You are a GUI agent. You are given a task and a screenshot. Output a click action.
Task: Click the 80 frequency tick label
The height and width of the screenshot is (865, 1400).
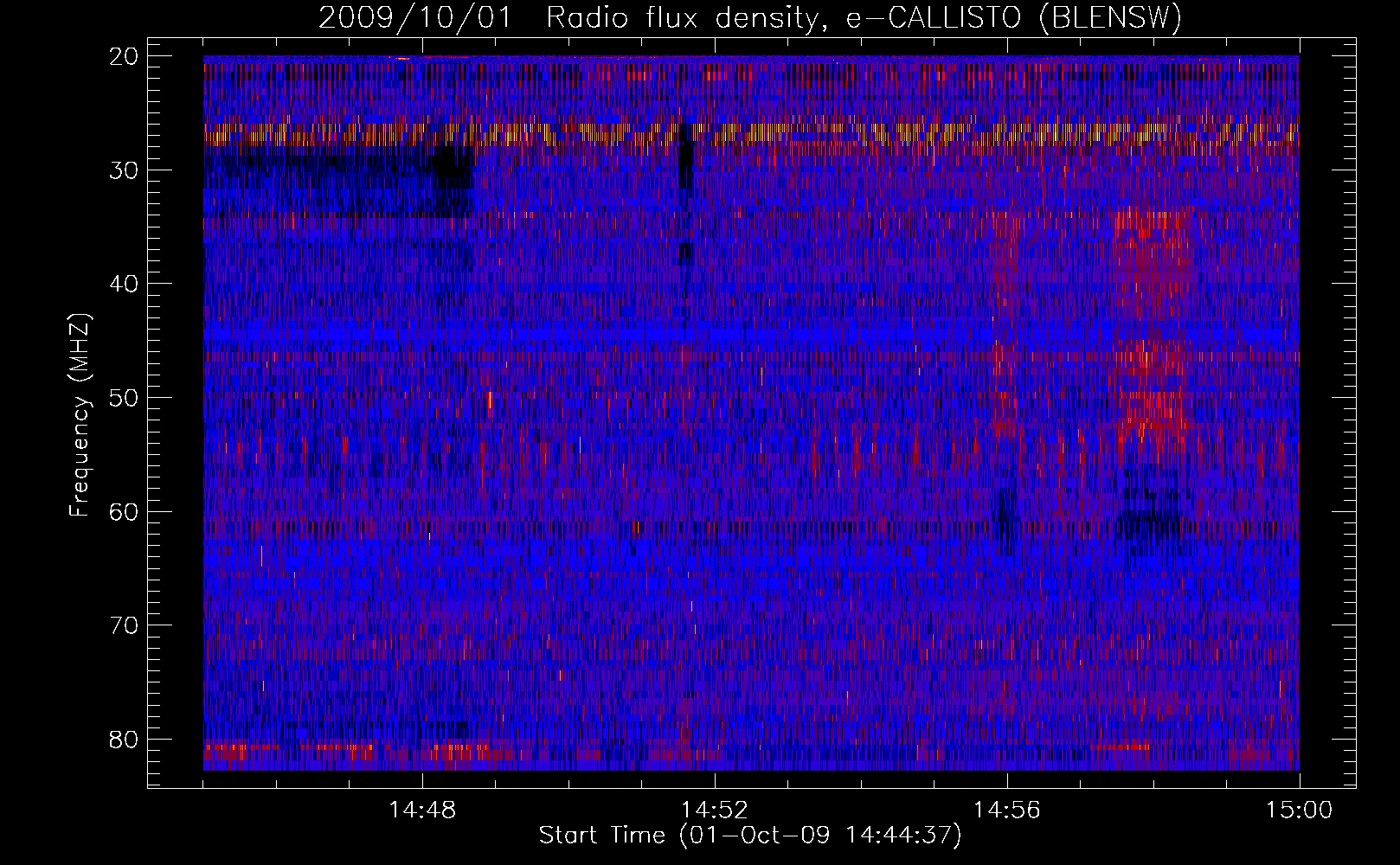click(x=125, y=740)
